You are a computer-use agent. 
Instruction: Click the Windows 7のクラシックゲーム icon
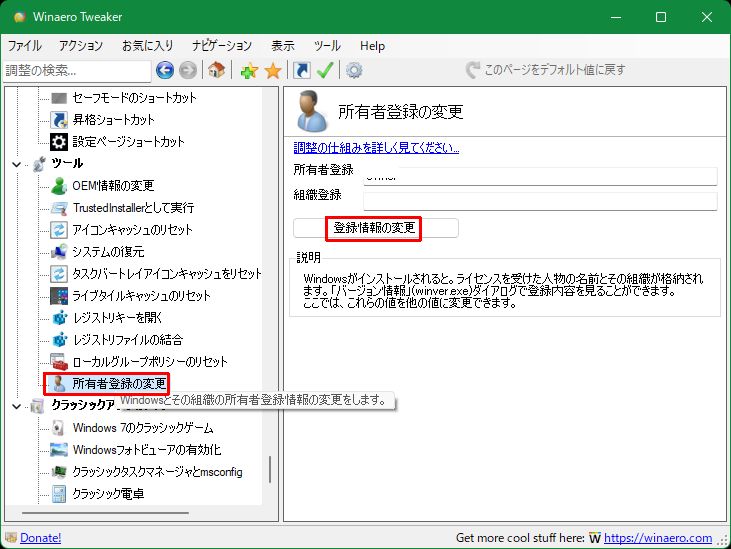[59, 428]
